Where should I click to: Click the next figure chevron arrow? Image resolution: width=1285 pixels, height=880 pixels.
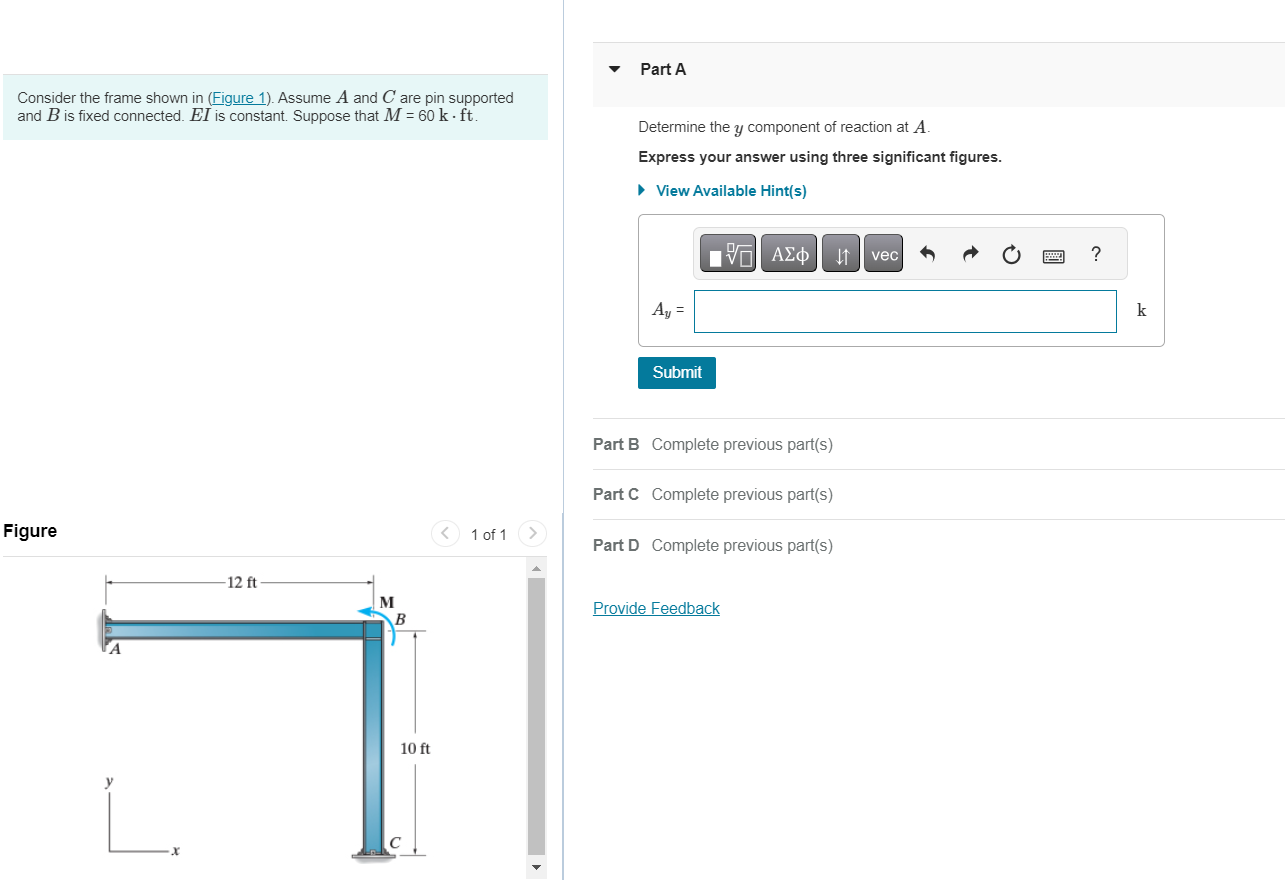(x=532, y=533)
